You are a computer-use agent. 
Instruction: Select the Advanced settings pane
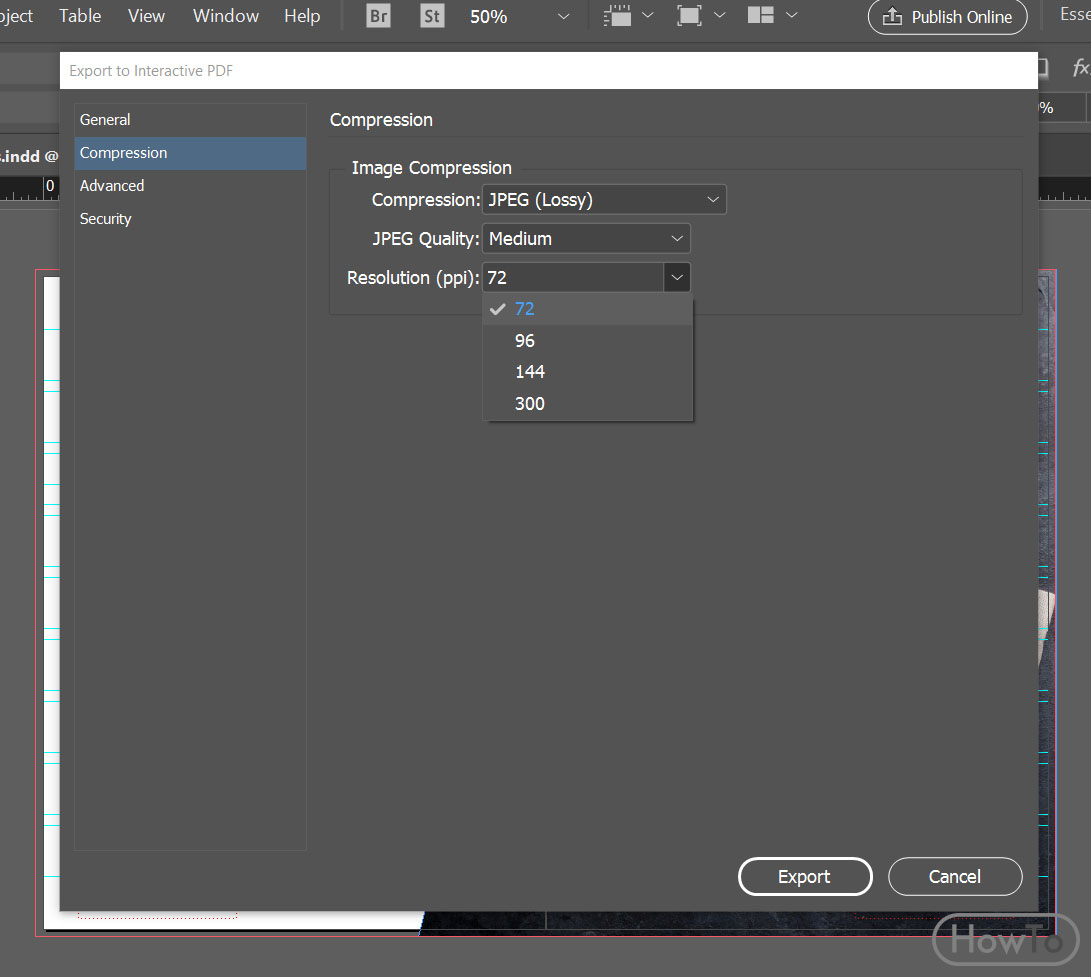111,185
